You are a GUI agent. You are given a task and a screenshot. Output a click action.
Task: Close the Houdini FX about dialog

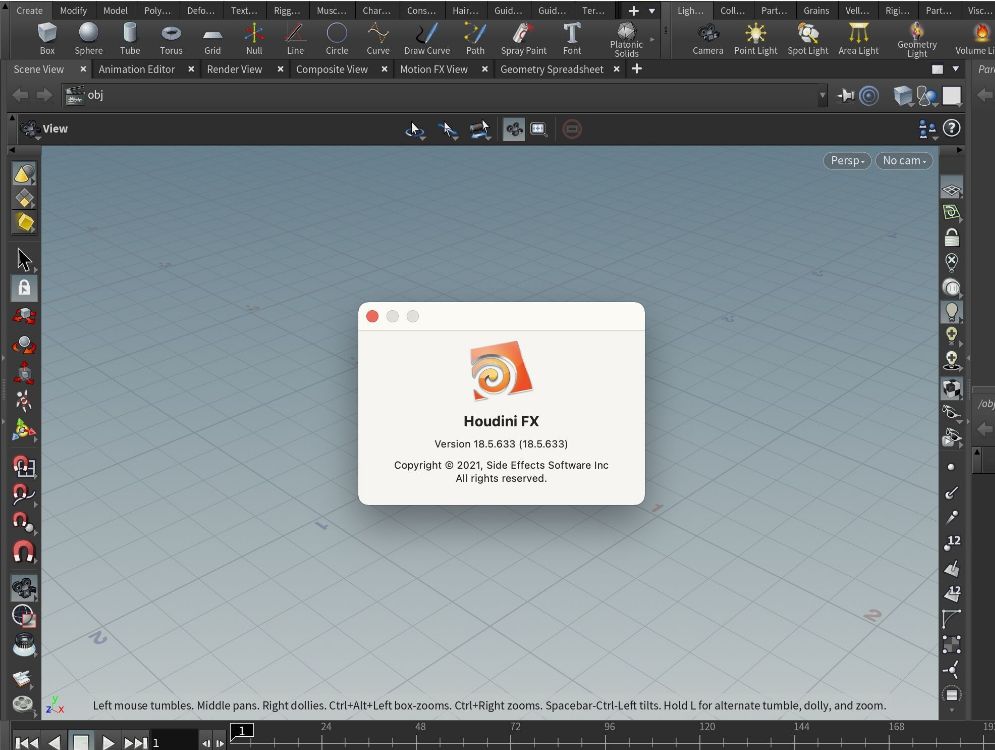click(372, 316)
